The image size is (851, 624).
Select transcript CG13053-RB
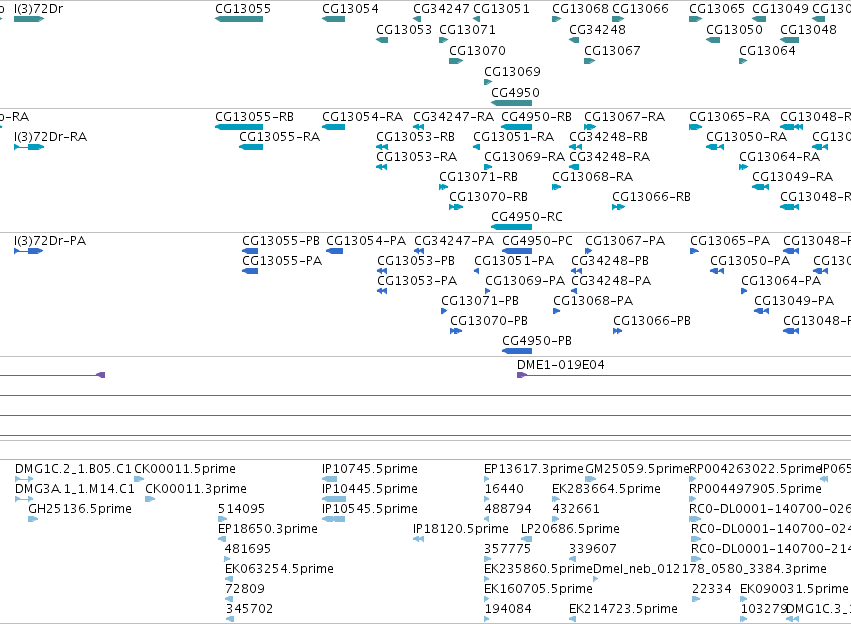[416, 137]
